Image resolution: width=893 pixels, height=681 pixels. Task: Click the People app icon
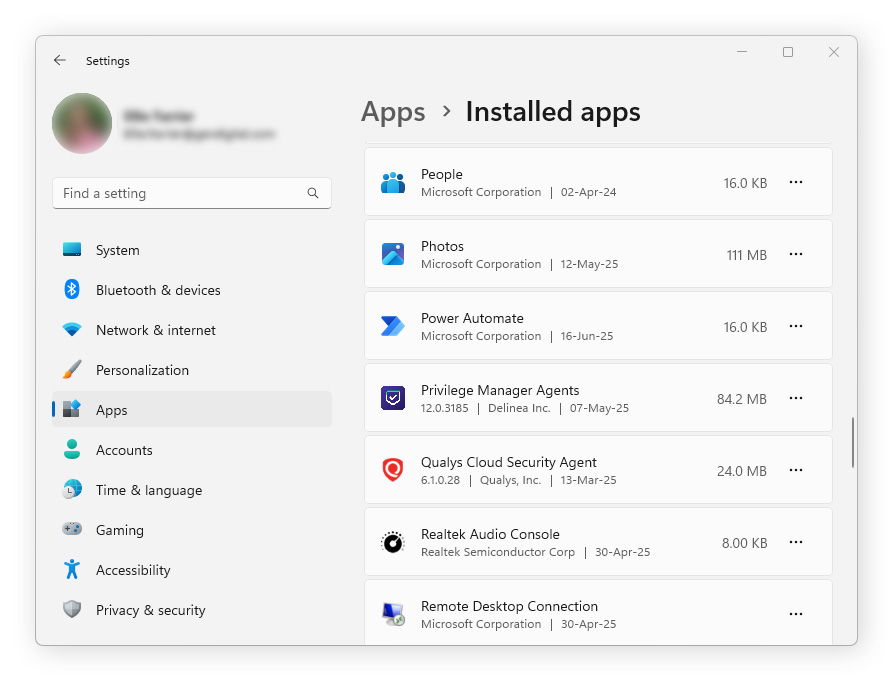392,182
